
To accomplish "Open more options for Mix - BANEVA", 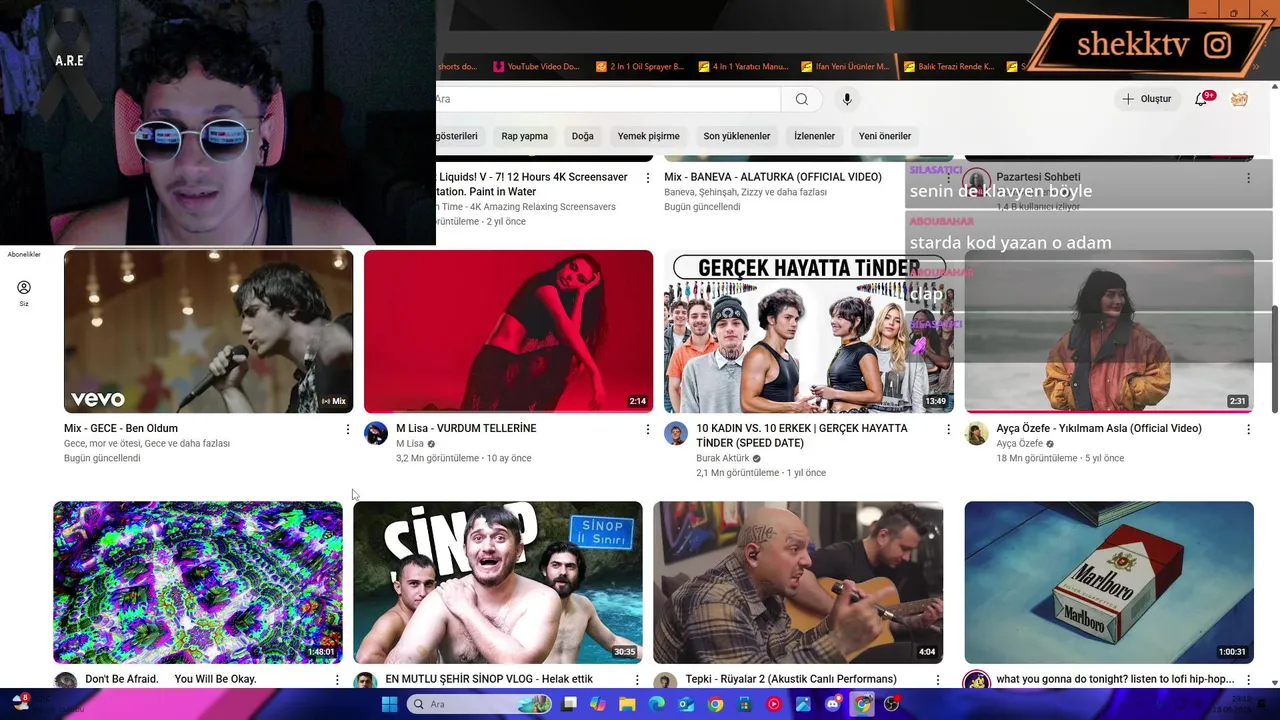I will [948, 178].
